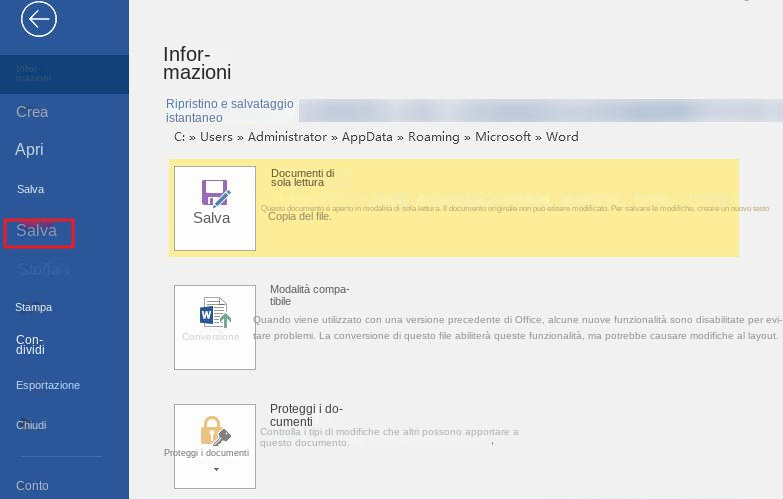Click Chiudi to close the document
The image size is (783, 499).
(x=31, y=425)
